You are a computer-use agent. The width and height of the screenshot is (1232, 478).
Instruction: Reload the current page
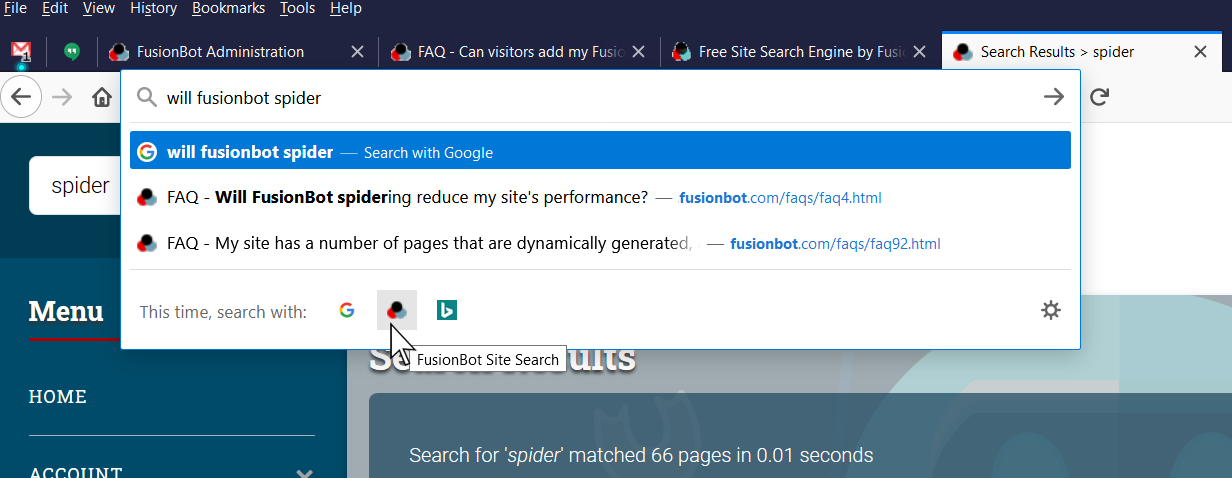point(1100,97)
